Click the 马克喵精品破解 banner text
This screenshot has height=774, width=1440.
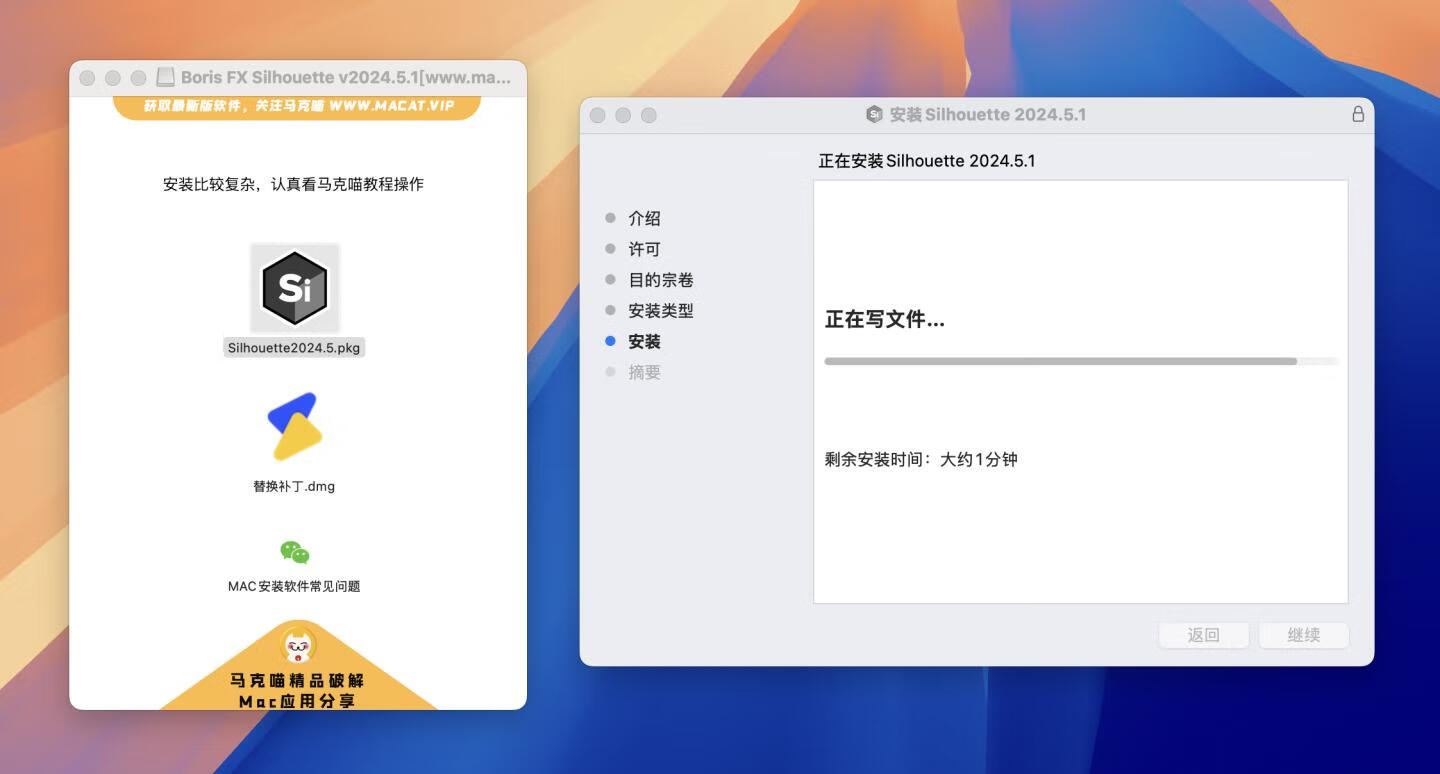pyautogui.click(x=297, y=680)
